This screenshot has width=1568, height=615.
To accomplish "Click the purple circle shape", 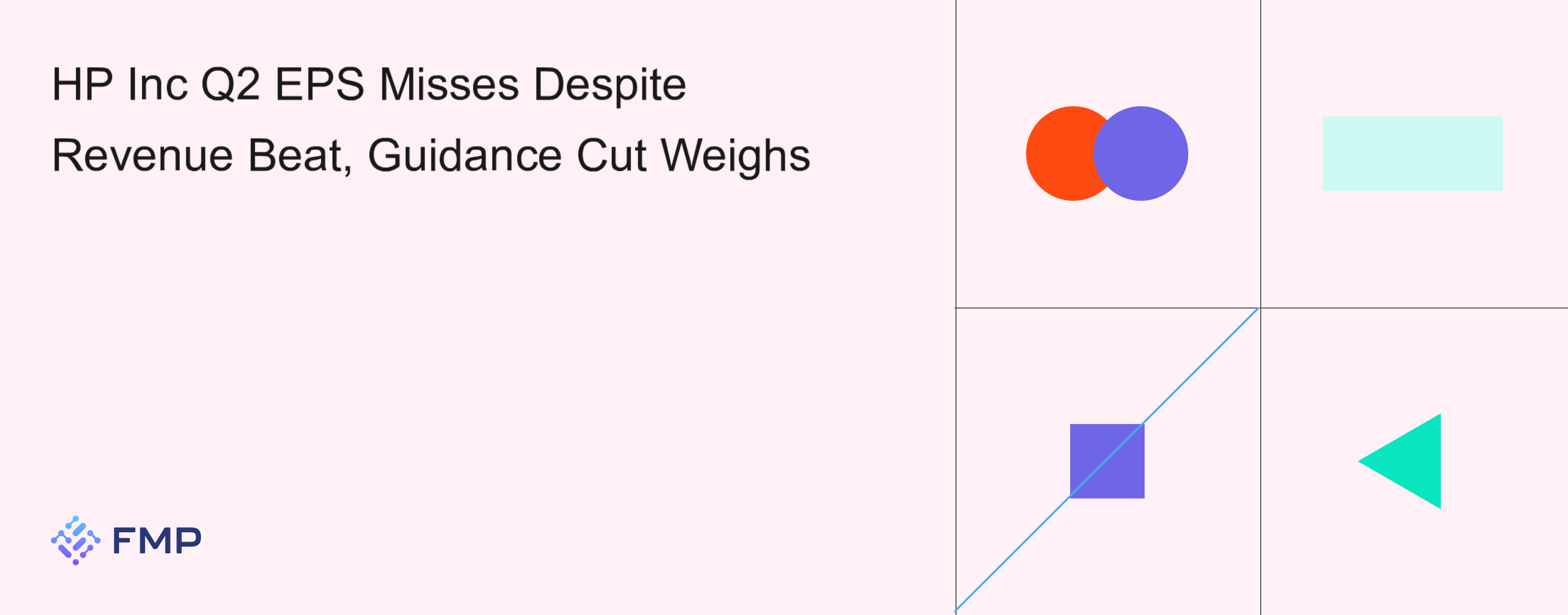I will click(x=1141, y=153).
